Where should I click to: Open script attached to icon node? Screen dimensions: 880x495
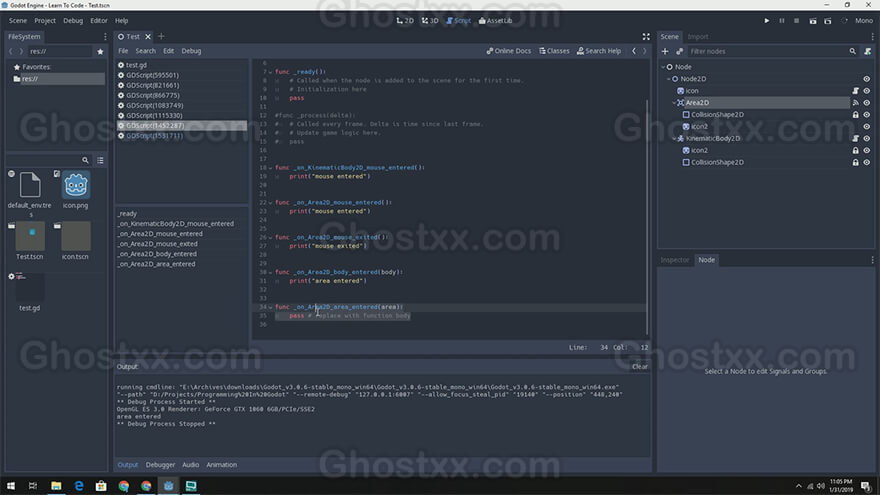pyautogui.click(x=855, y=91)
